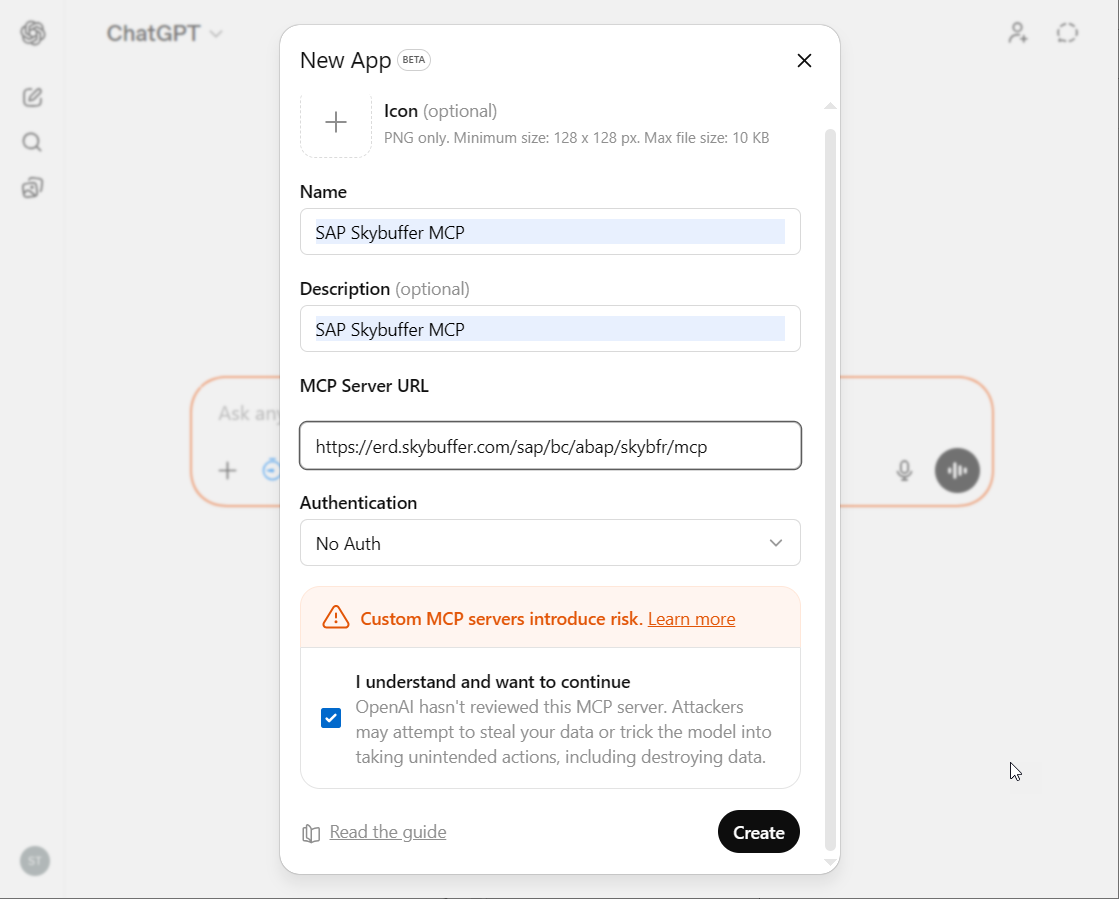Focus the MCP Server URL field
Screen dimensions: 1119x899
coord(550,446)
